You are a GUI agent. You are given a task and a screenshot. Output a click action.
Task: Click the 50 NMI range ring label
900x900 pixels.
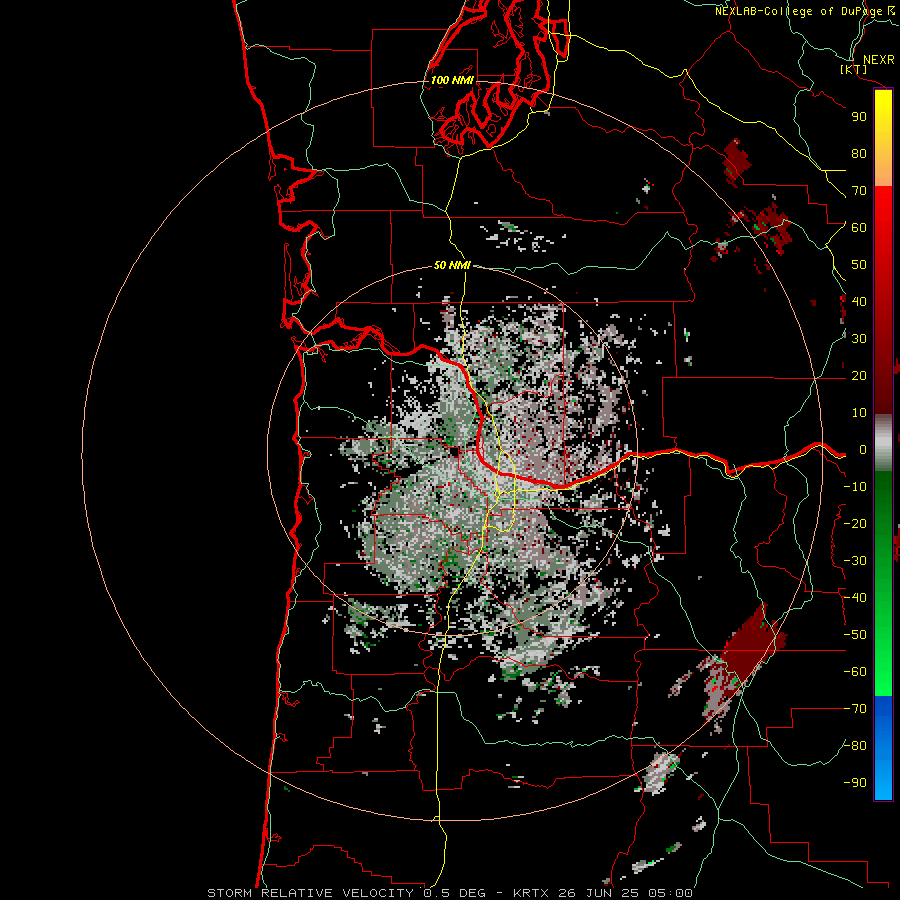coord(452,265)
